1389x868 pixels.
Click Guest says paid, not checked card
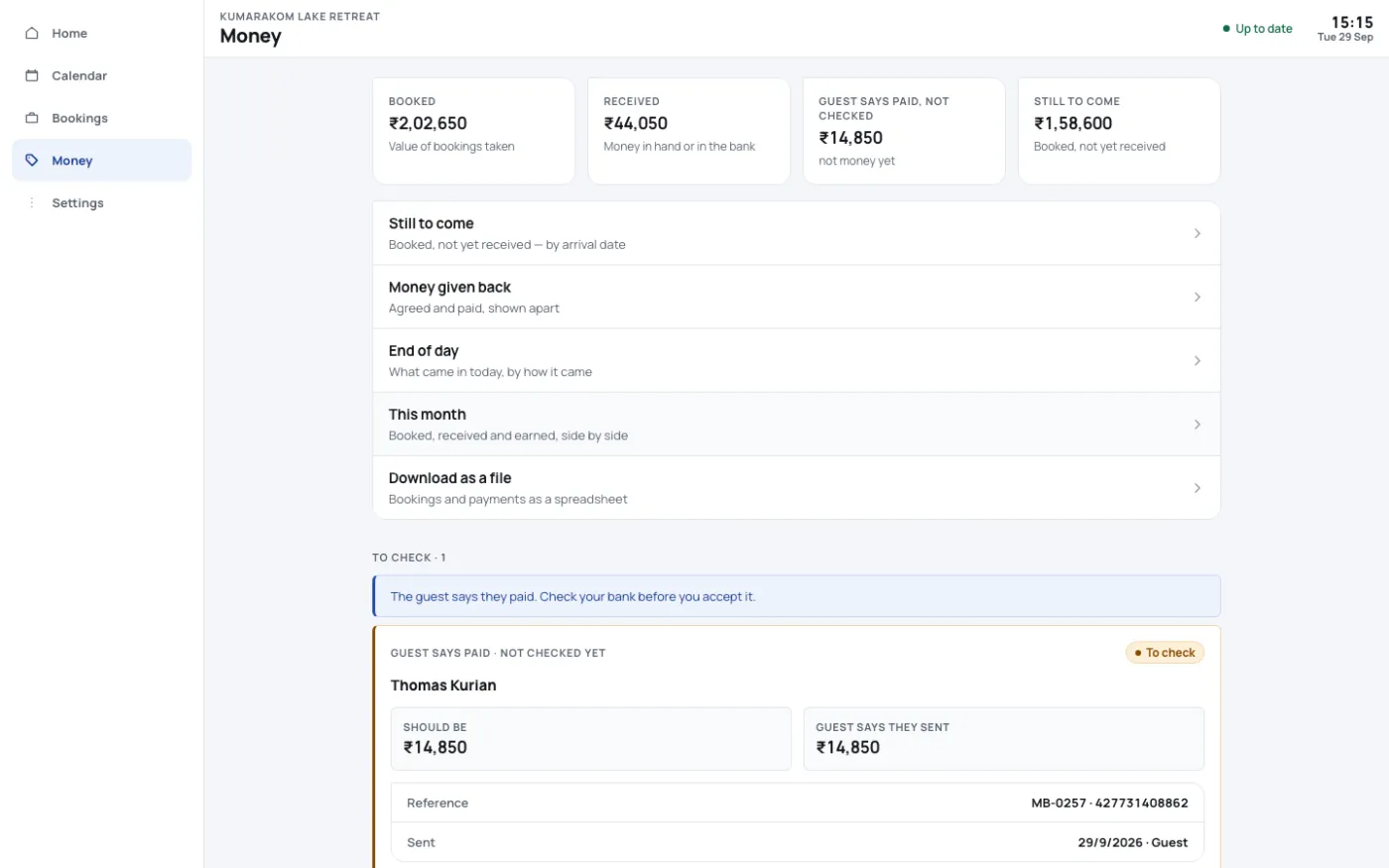[x=904, y=131]
